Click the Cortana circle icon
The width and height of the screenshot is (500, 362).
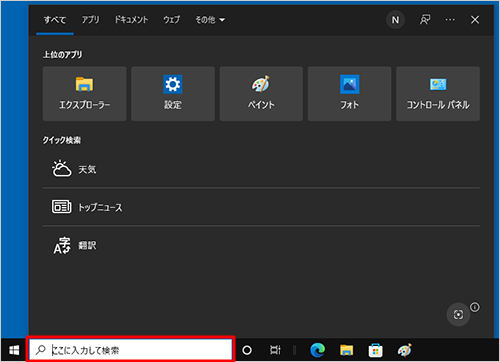click(247, 350)
